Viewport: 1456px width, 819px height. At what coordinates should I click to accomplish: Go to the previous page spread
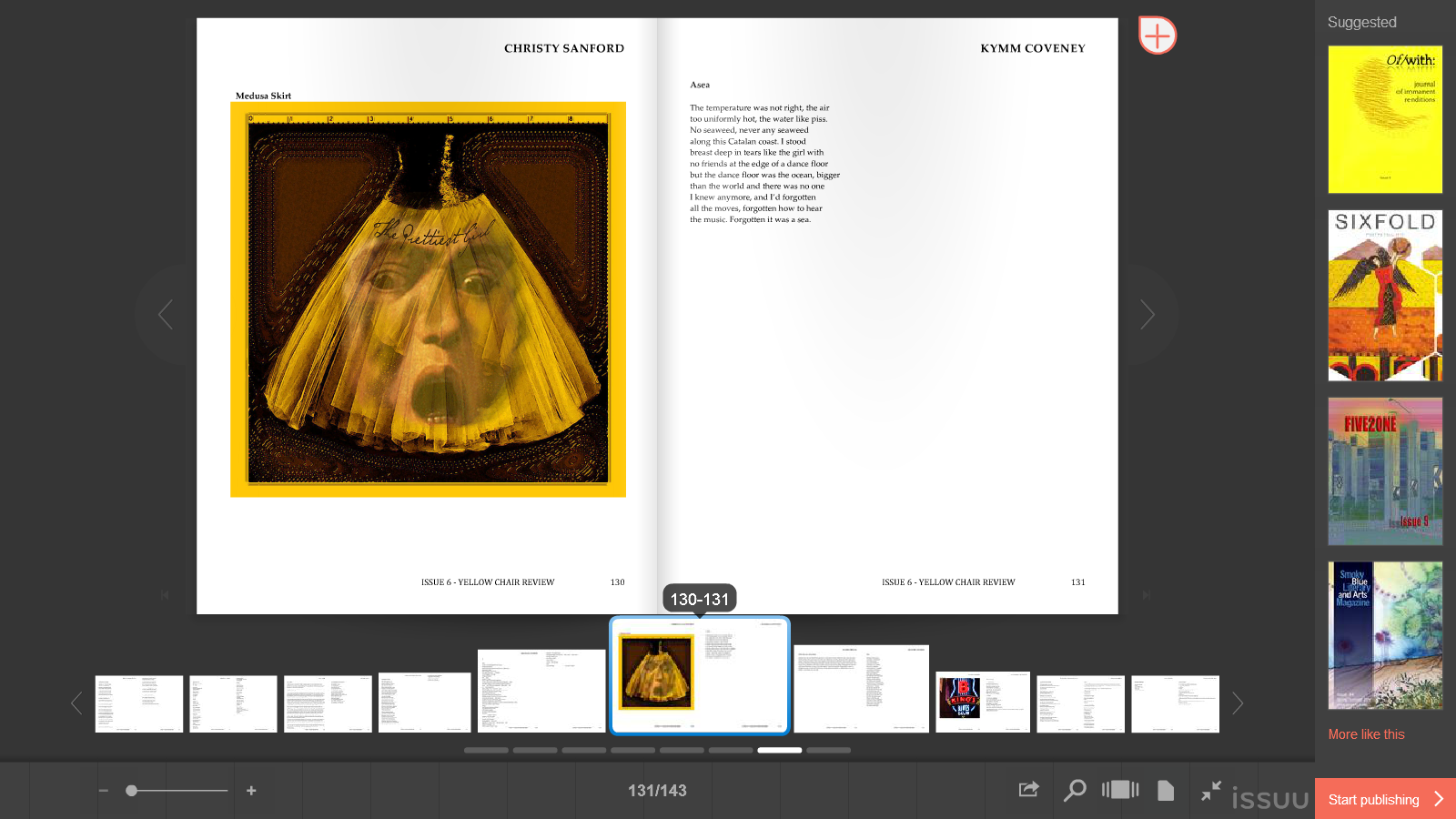pos(166,315)
